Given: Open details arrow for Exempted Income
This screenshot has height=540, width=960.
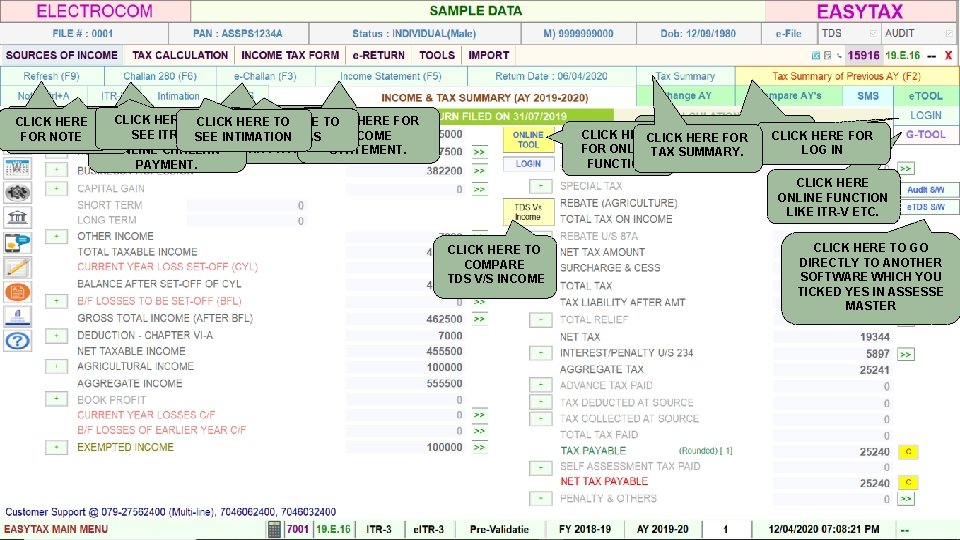Looking at the screenshot, I should tap(479, 448).
